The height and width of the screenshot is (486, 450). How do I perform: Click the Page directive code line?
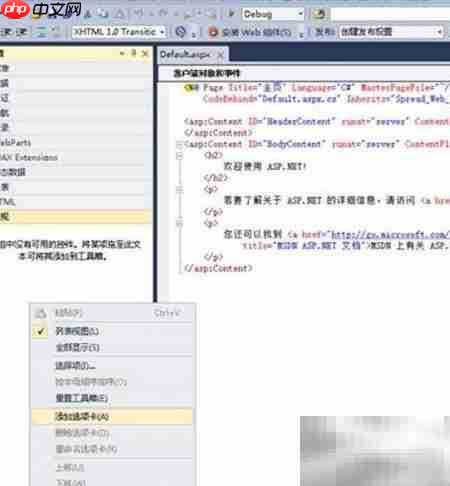(x=317, y=88)
